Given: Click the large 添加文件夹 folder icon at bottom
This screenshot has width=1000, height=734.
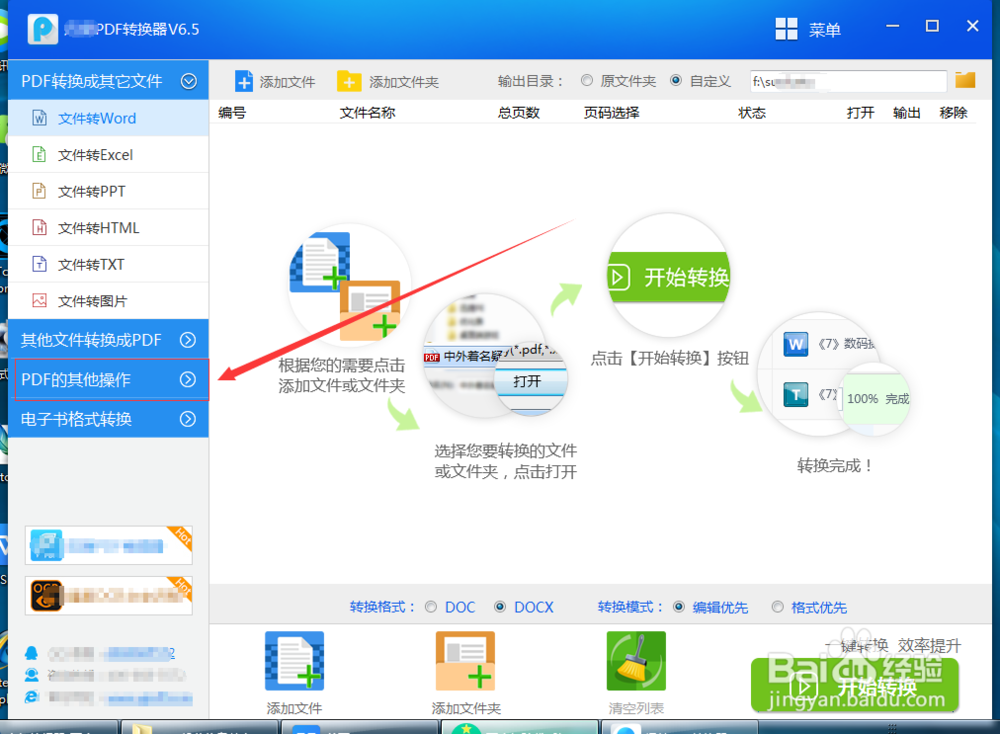Looking at the screenshot, I should 466,661.
